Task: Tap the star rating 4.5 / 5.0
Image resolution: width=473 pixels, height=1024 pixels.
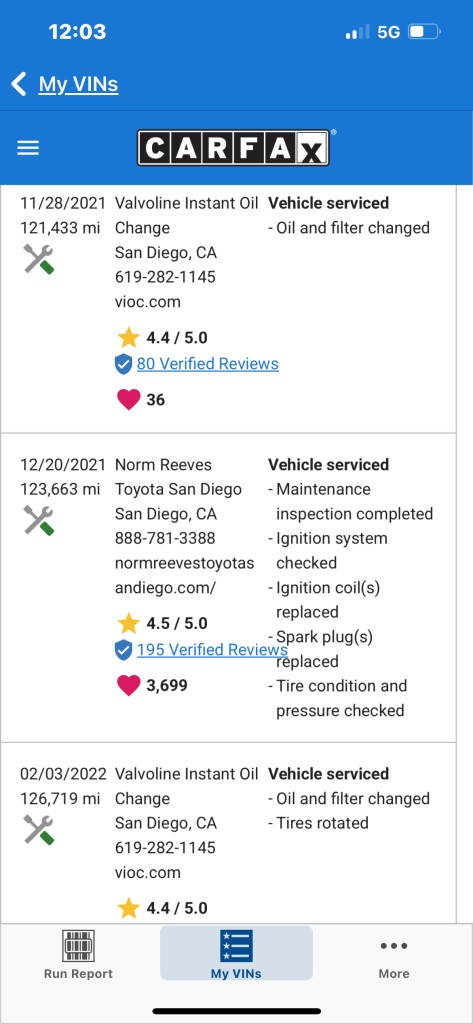Action: pos(163,623)
